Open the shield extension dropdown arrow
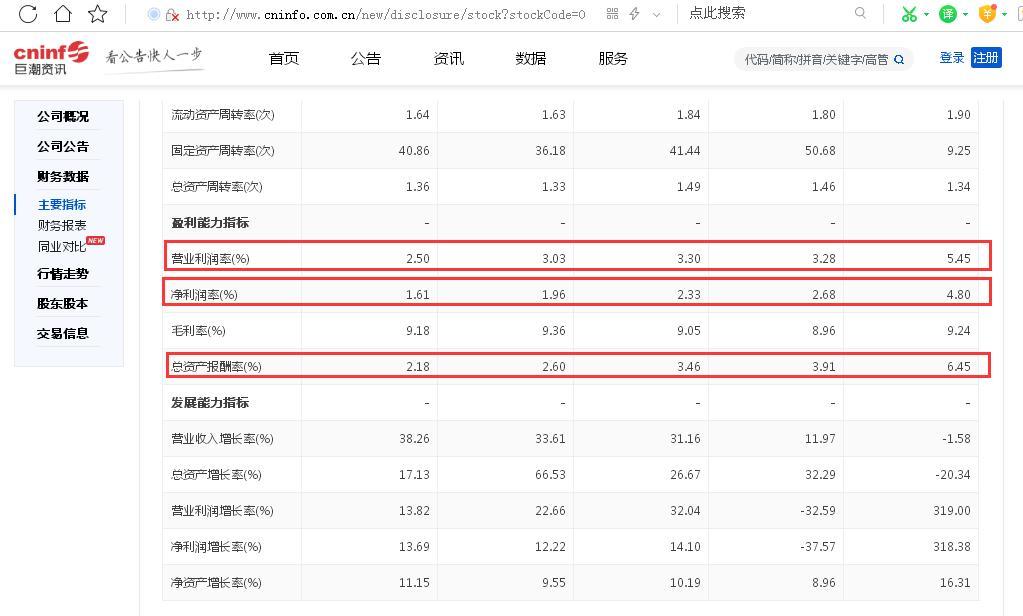Viewport: 1023px width, 616px height. [1004, 14]
